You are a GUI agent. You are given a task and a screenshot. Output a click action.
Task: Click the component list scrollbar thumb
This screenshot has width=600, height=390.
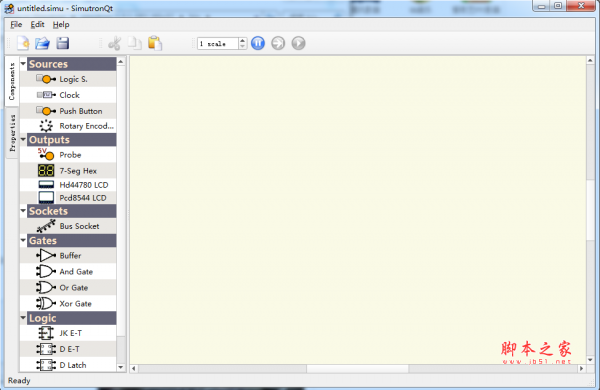(121, 201)
